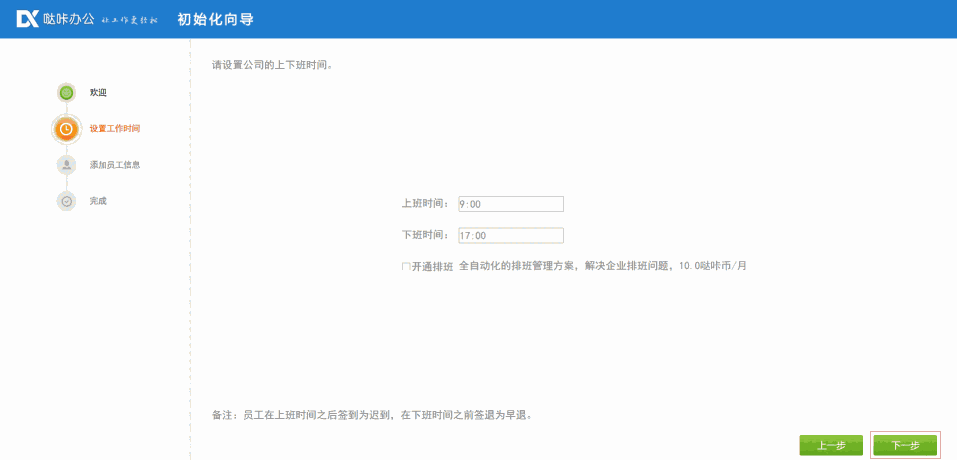
Task: Click the 添加员工信息 person icon
Action: [x=67, y=165]
